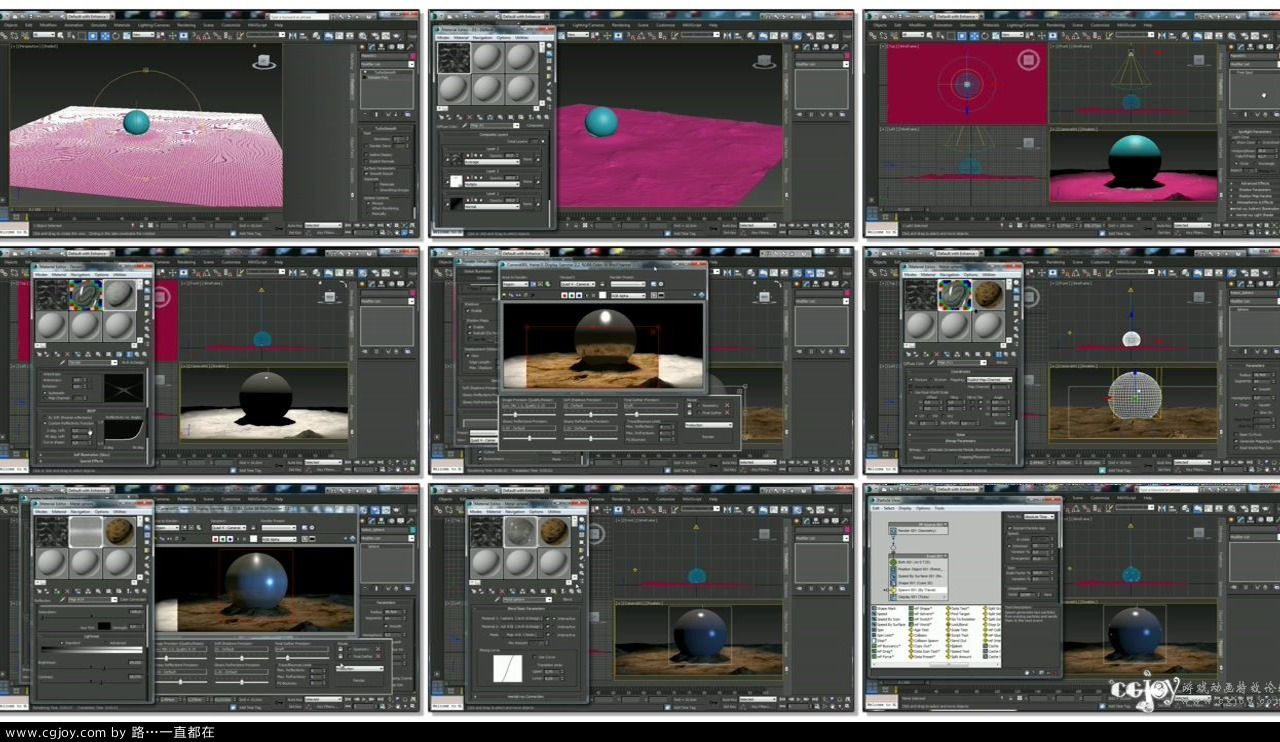Viewport: 1280px width, 742px height.
Task: Click render teapot icon in wireframe plane screenshot
Action: tap(396, 35)
